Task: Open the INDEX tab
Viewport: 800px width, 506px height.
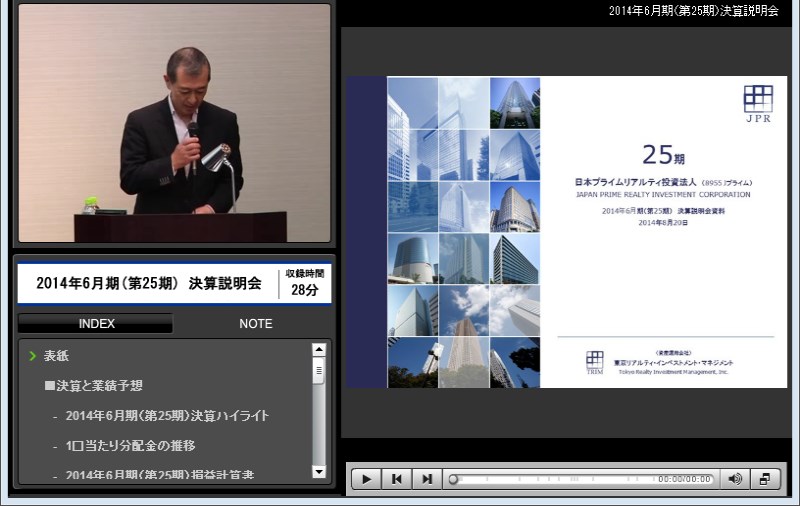Action: point(96,324)
